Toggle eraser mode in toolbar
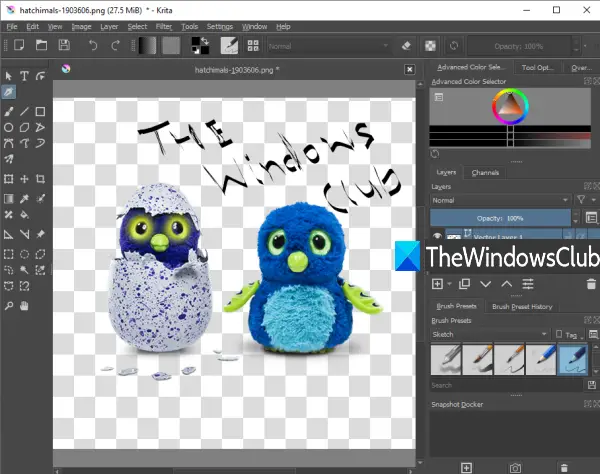This screenshot has height=474, width=600. [x=406, y=46]
